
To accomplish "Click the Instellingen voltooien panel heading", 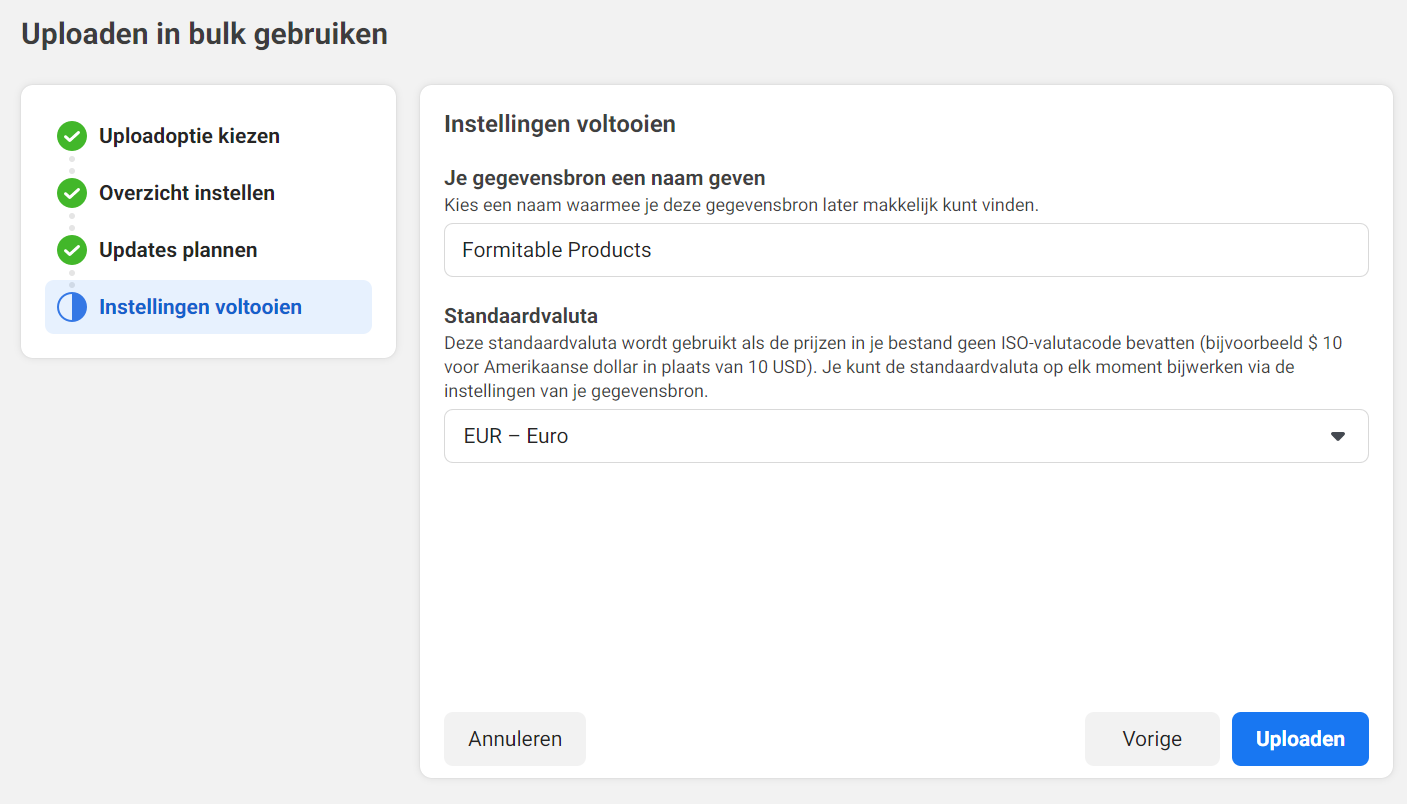I will pyautogui.click(x=560, y=124).
